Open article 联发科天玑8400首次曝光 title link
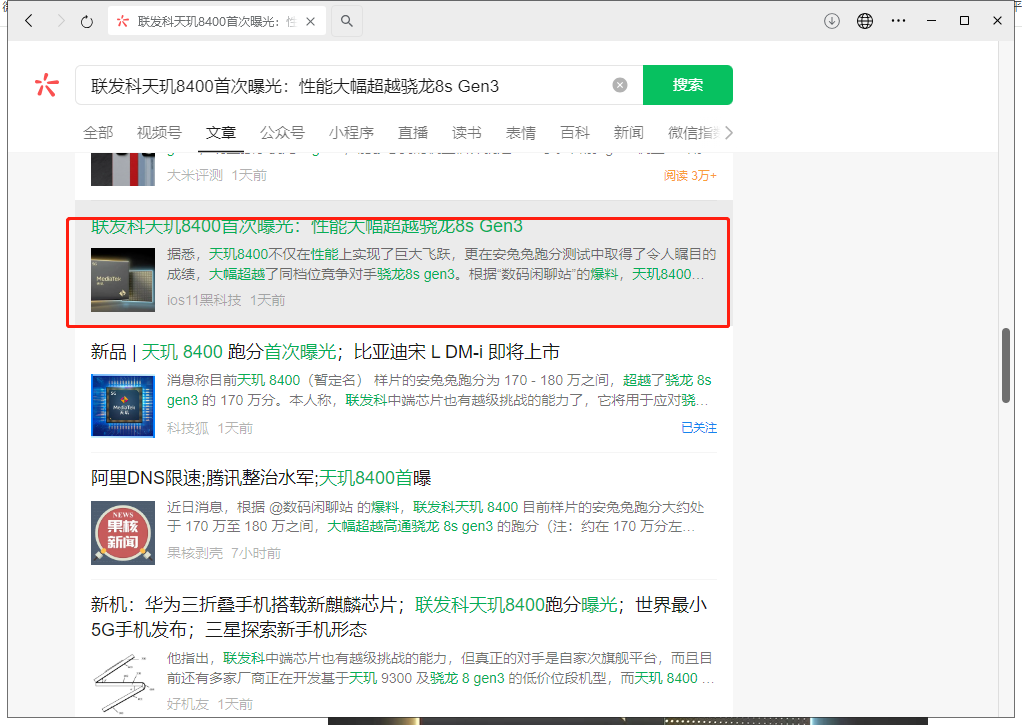 tap(307, 226)
